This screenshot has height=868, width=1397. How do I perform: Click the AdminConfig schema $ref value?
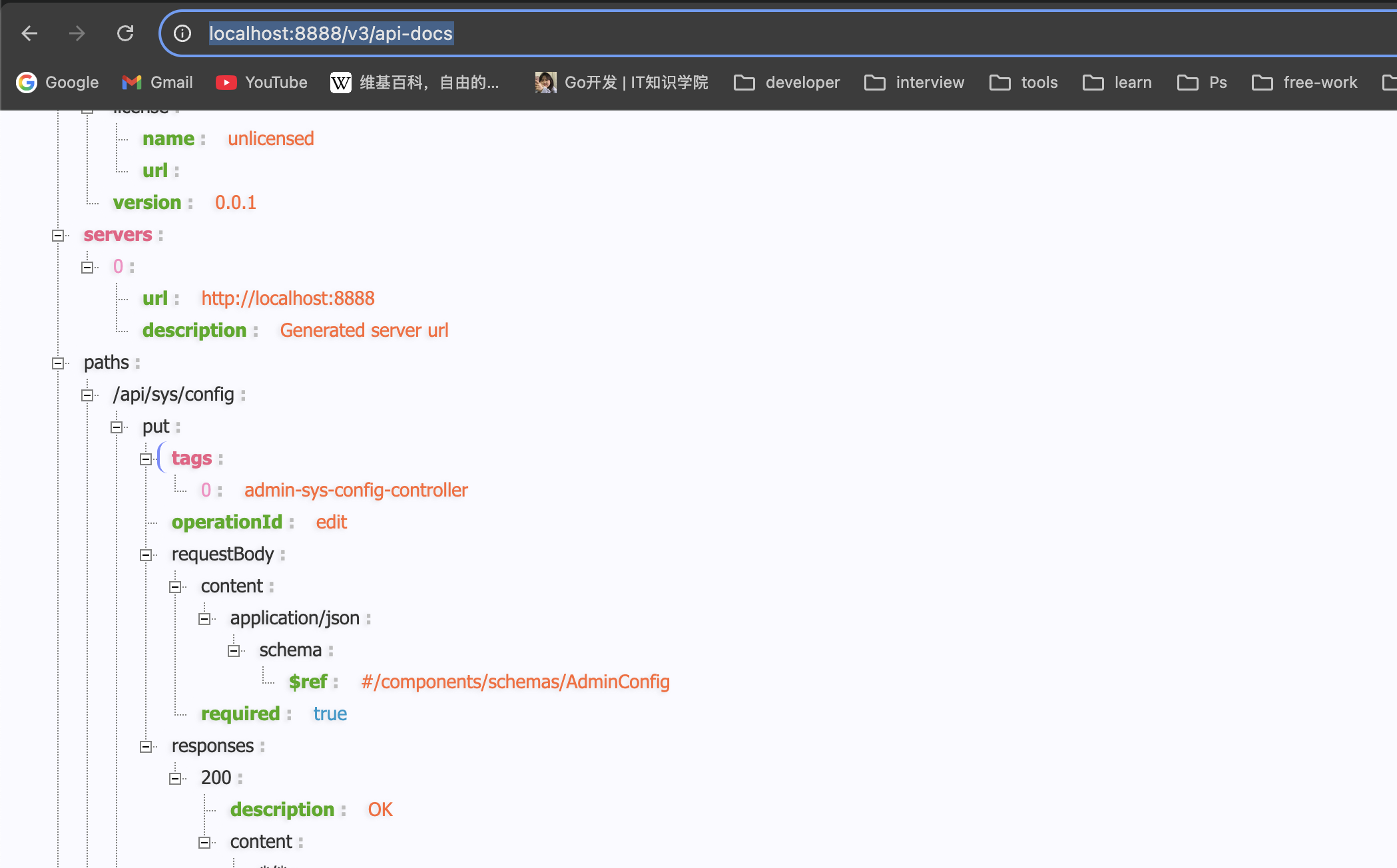click(515, 682)
